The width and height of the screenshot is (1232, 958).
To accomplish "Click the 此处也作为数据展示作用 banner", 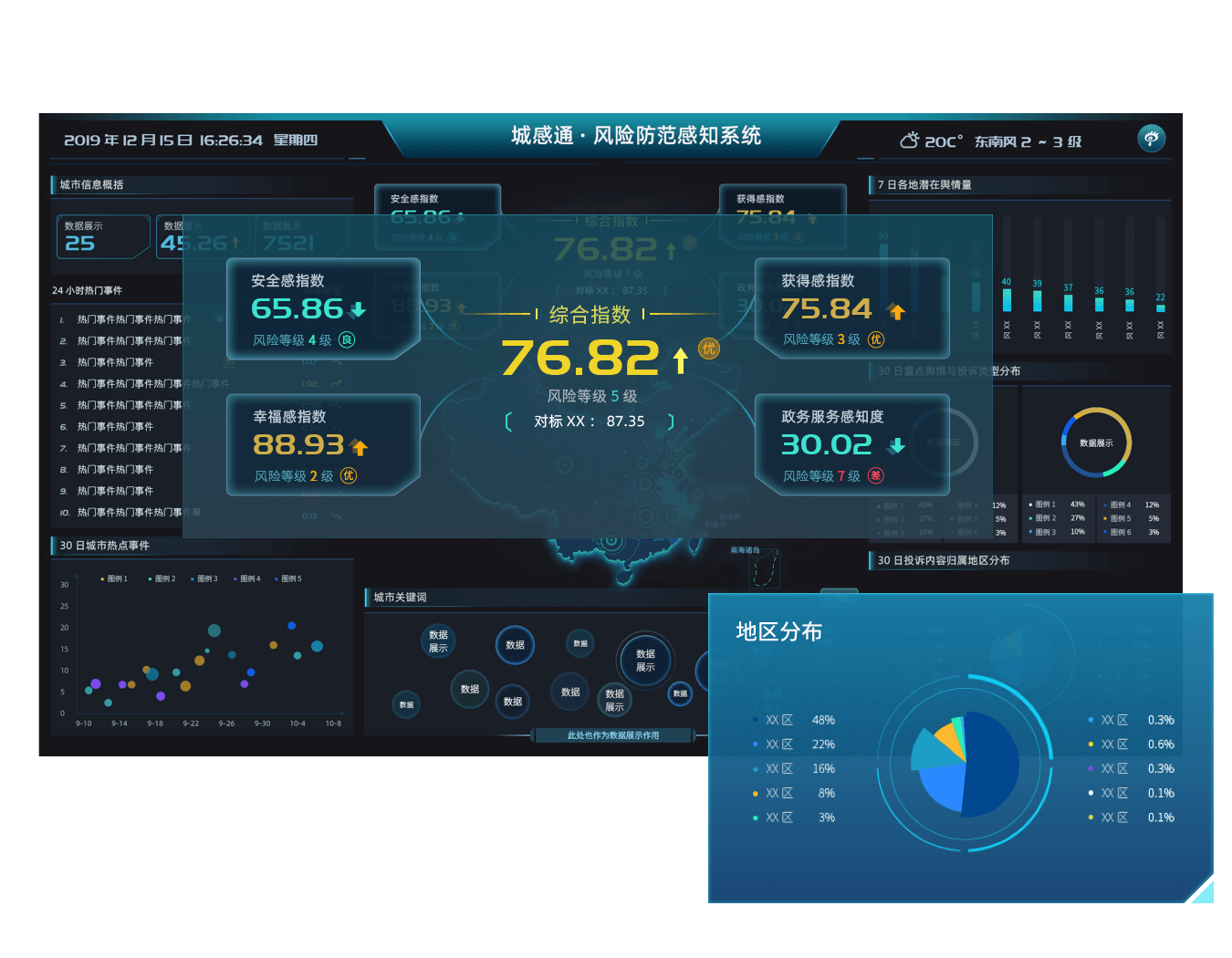I will [x=613, y=735].
